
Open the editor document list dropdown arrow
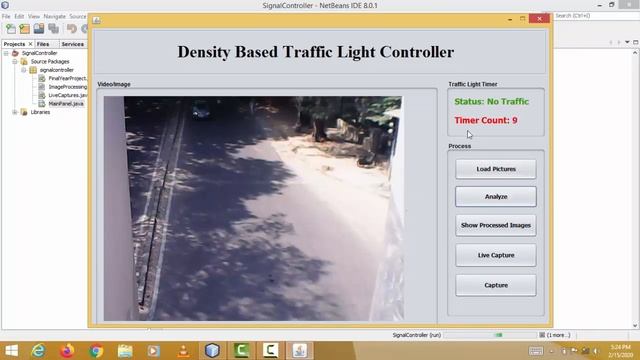pyautogui.click(x=627, y=42)
